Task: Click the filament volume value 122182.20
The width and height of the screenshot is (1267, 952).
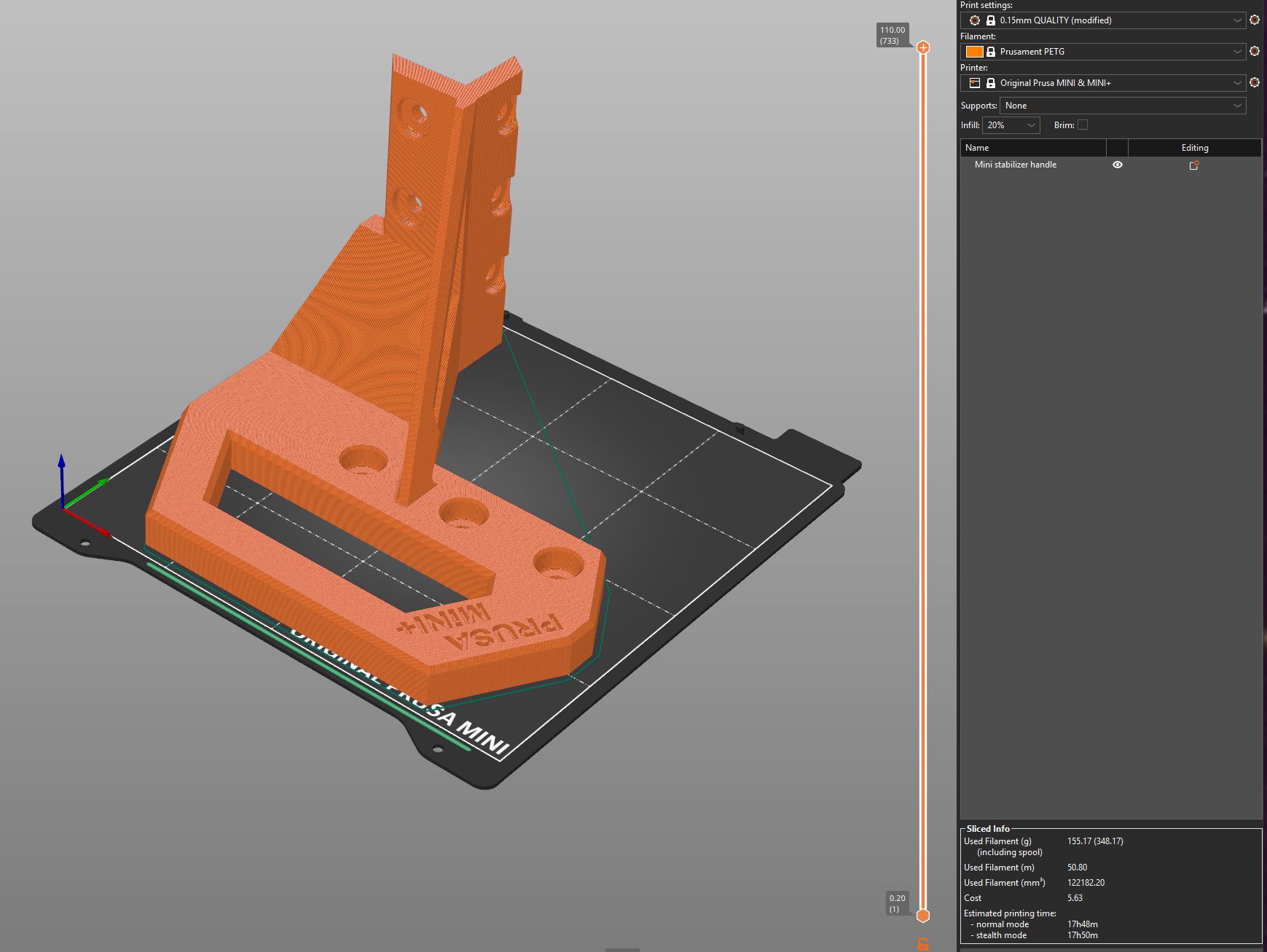Action: pos(1086,883)
